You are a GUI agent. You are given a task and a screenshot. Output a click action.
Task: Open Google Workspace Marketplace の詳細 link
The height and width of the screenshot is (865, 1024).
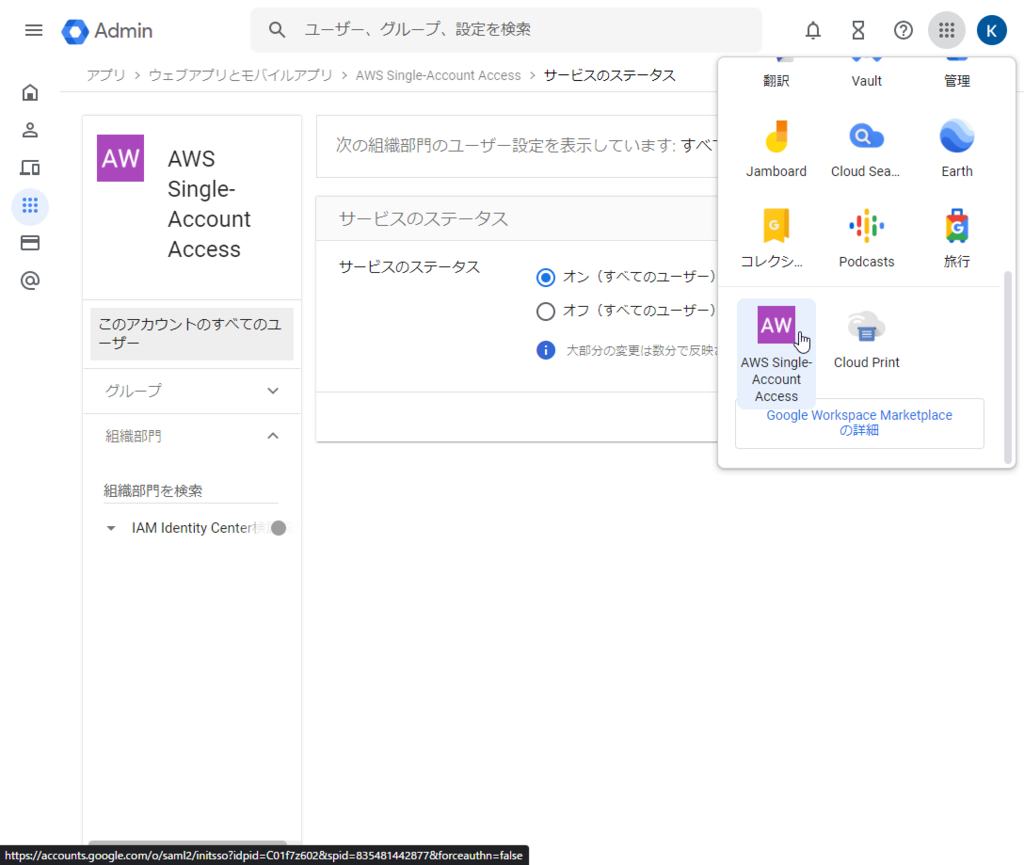click(x=859, y=422)
